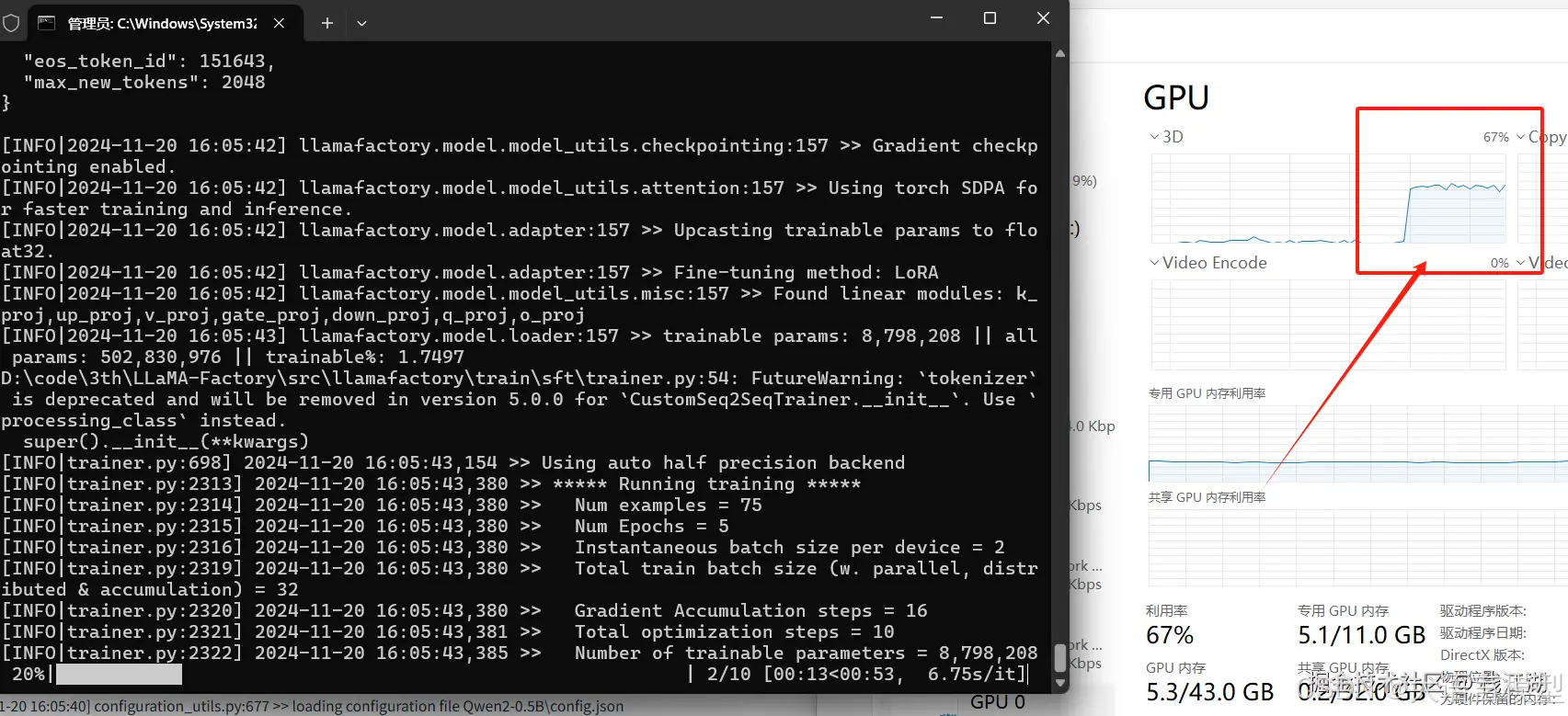This screenshot has width=1568, height=716.
Task: Click the 专用 GPU 内存利用率 graph
Action: tap(1357, 443)
